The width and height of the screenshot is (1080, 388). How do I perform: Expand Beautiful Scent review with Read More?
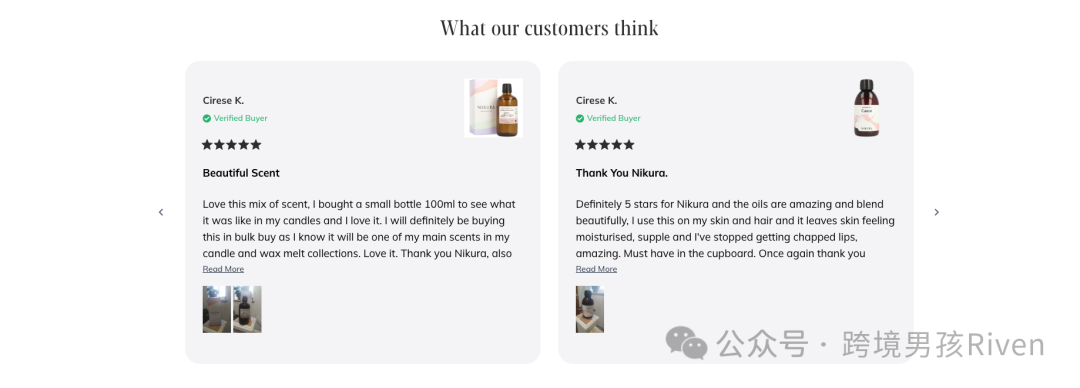[223, 269]
